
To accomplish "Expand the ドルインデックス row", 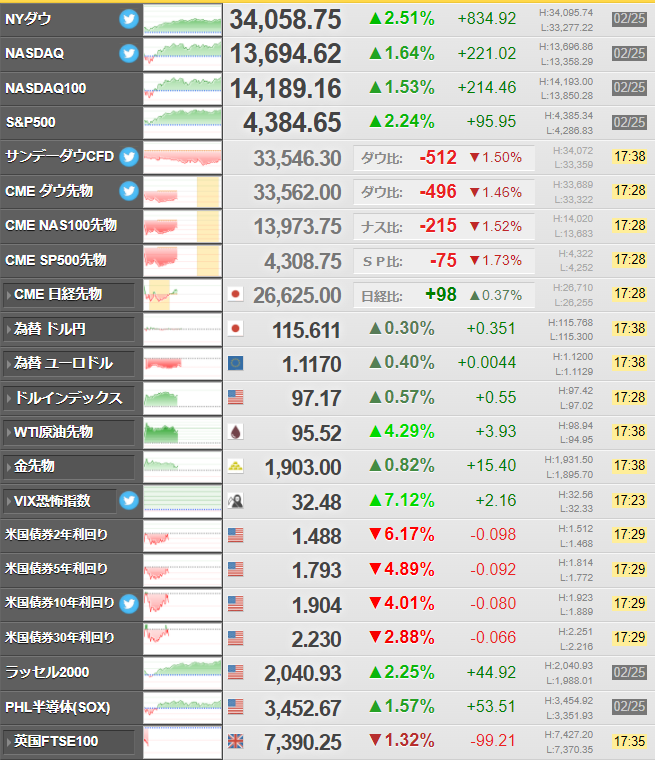I will point(68,398).
